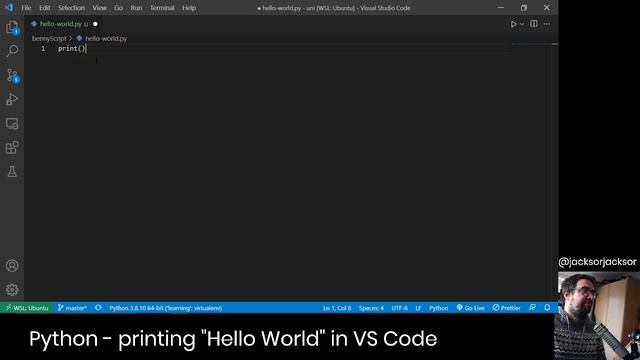Click Prettier in status bar
This screenshot has height=360, width=640.
click(x=506, y=308)
